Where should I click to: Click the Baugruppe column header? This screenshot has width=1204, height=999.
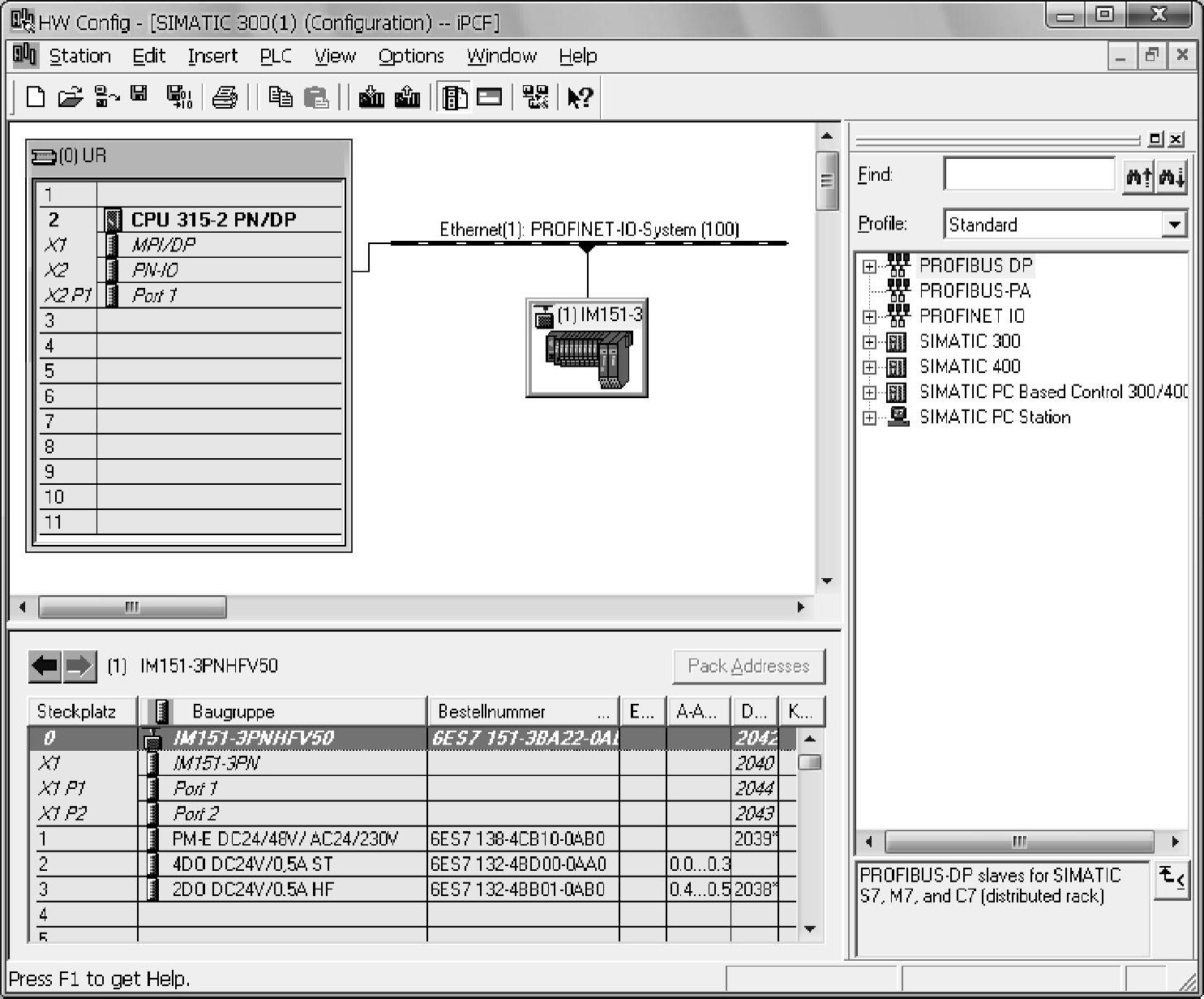tap(283, 711)
